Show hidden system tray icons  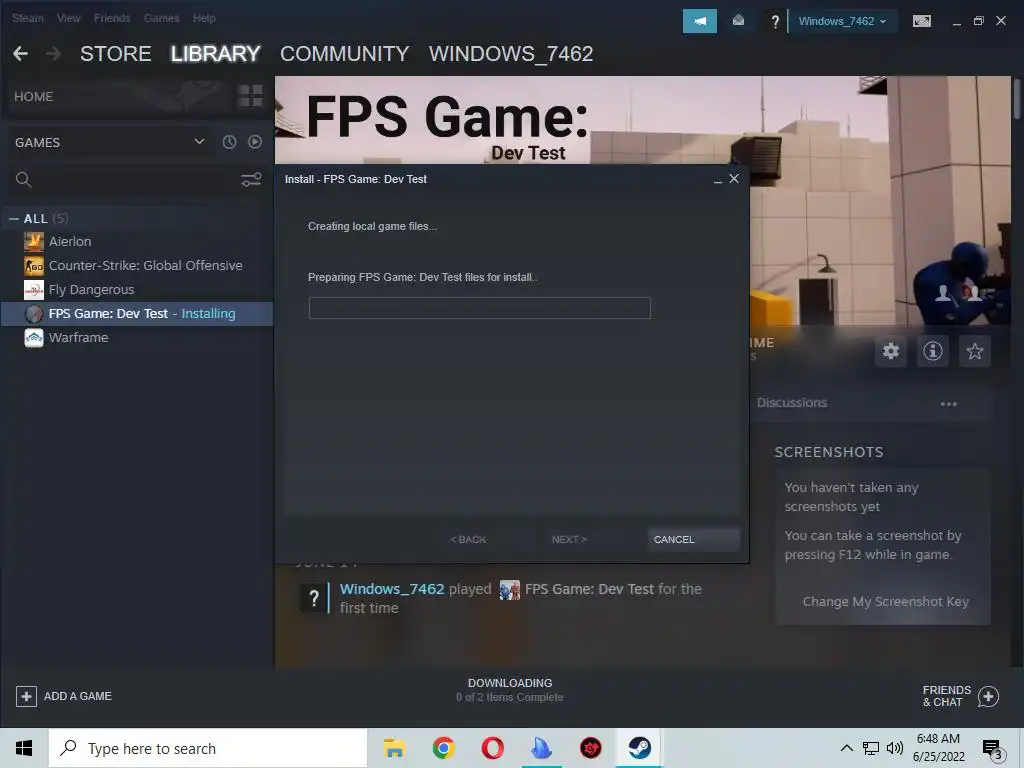pyautogui.click(x=846, y=748)
